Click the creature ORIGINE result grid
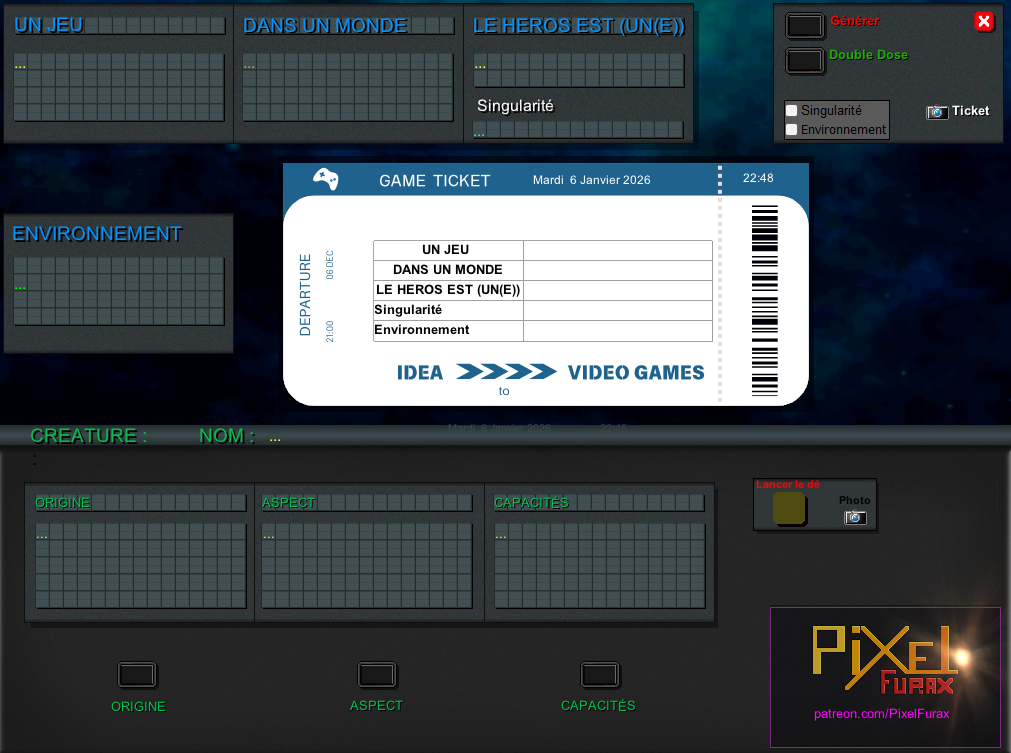 tap(141, 566)
